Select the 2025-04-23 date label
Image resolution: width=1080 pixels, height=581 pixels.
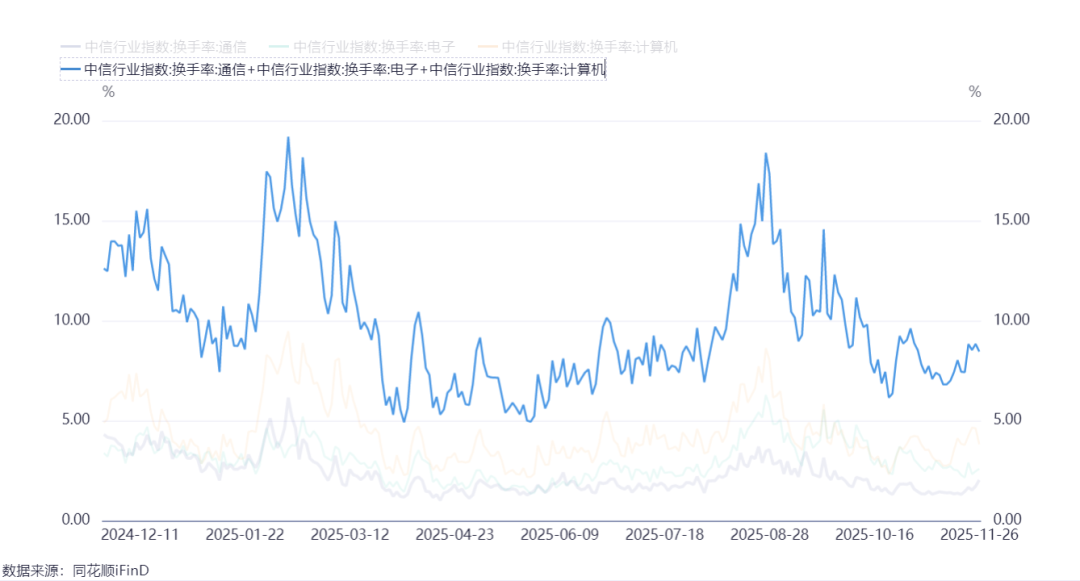point(455,535)
